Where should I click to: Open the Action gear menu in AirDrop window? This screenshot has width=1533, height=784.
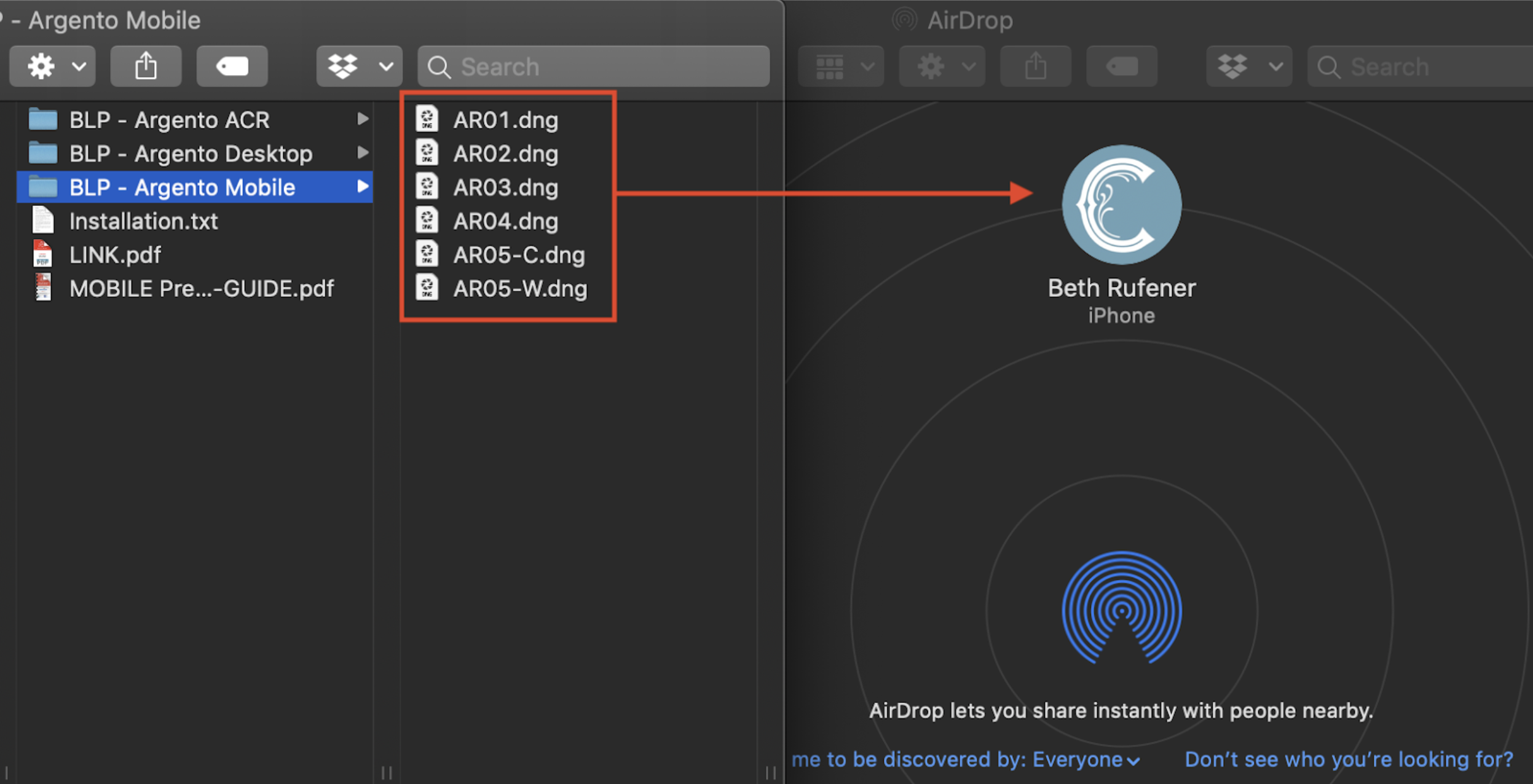coord(942,66)
